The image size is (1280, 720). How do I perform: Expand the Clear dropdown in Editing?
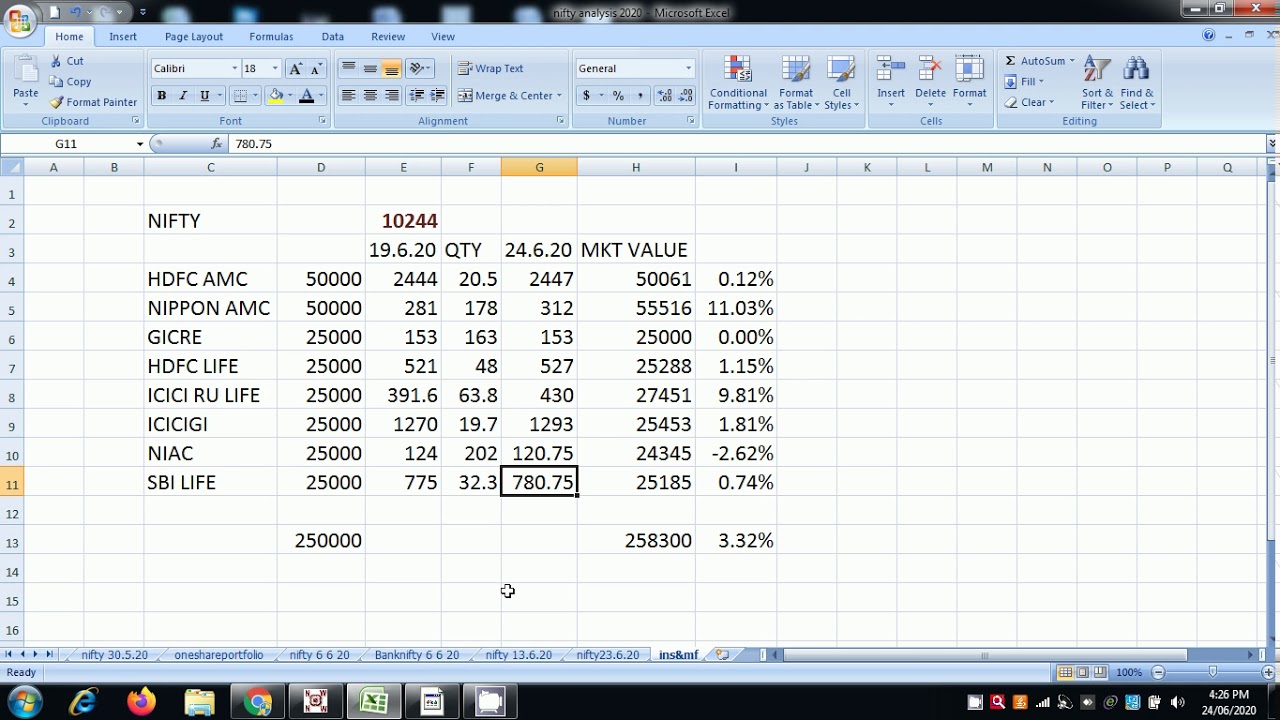click(x=1052, y=102)
